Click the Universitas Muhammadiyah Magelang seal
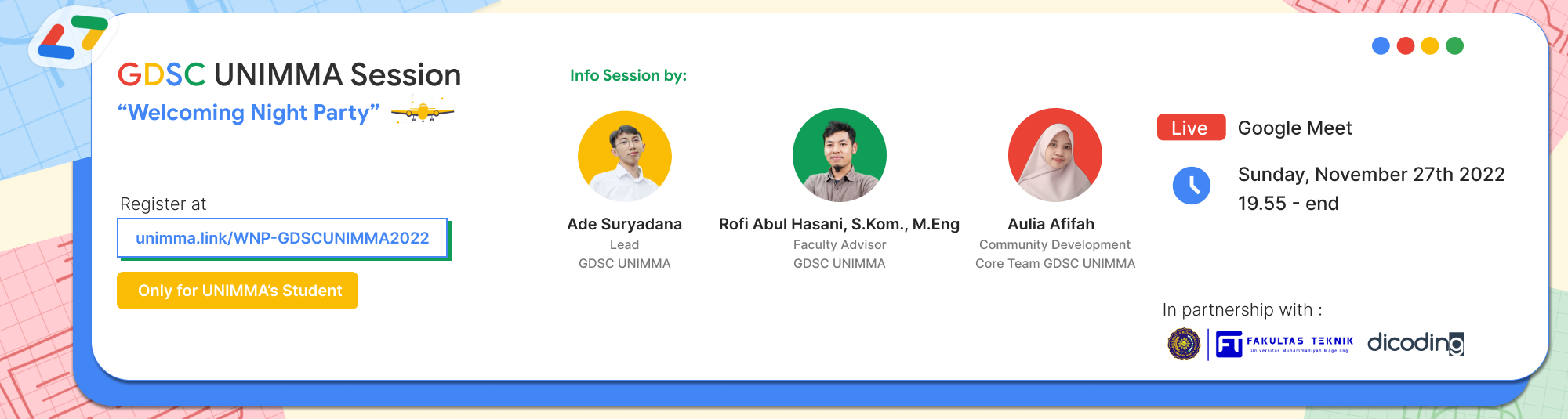This screenshot has width=1568, height=419. click(1184, 344)
